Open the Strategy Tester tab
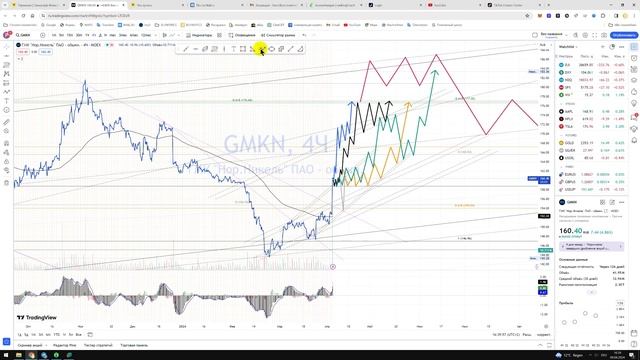The height and width of the screenshot is (360, 640). click(98, 345)
